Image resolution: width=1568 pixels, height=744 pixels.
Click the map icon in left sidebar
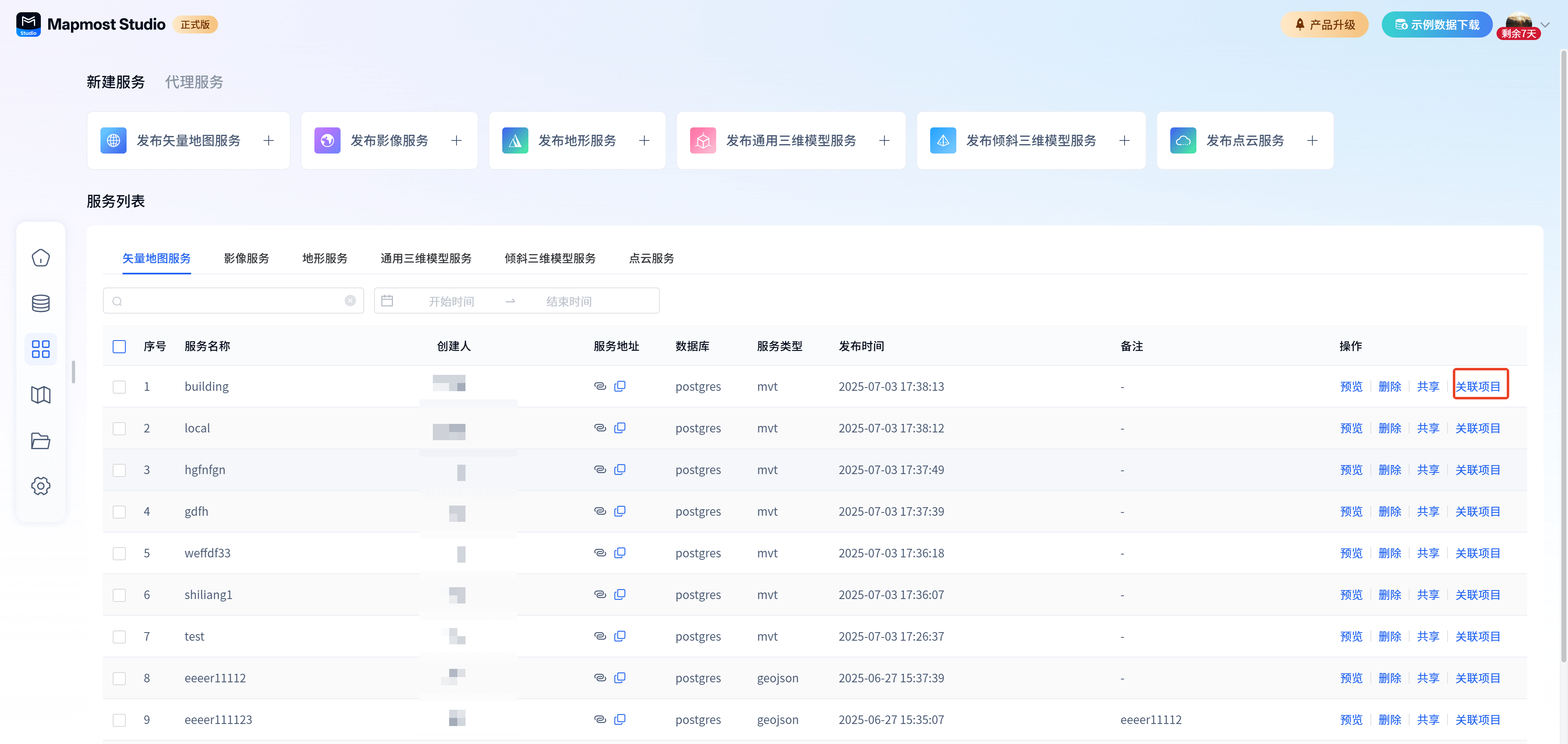click(40, 394)
